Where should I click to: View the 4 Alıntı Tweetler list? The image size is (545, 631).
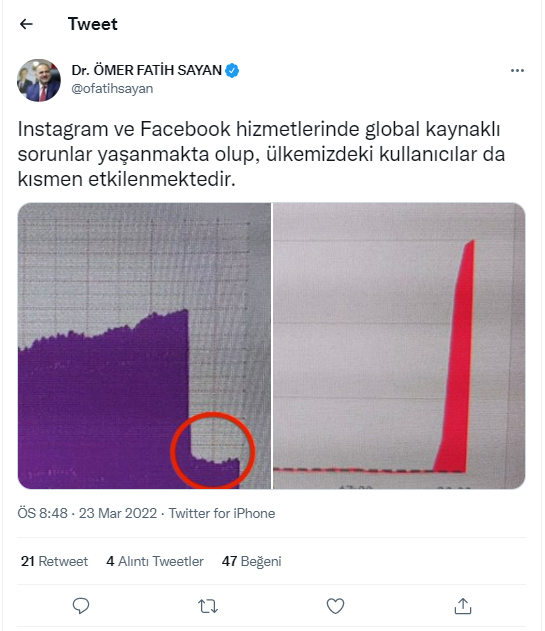[155, 561]
